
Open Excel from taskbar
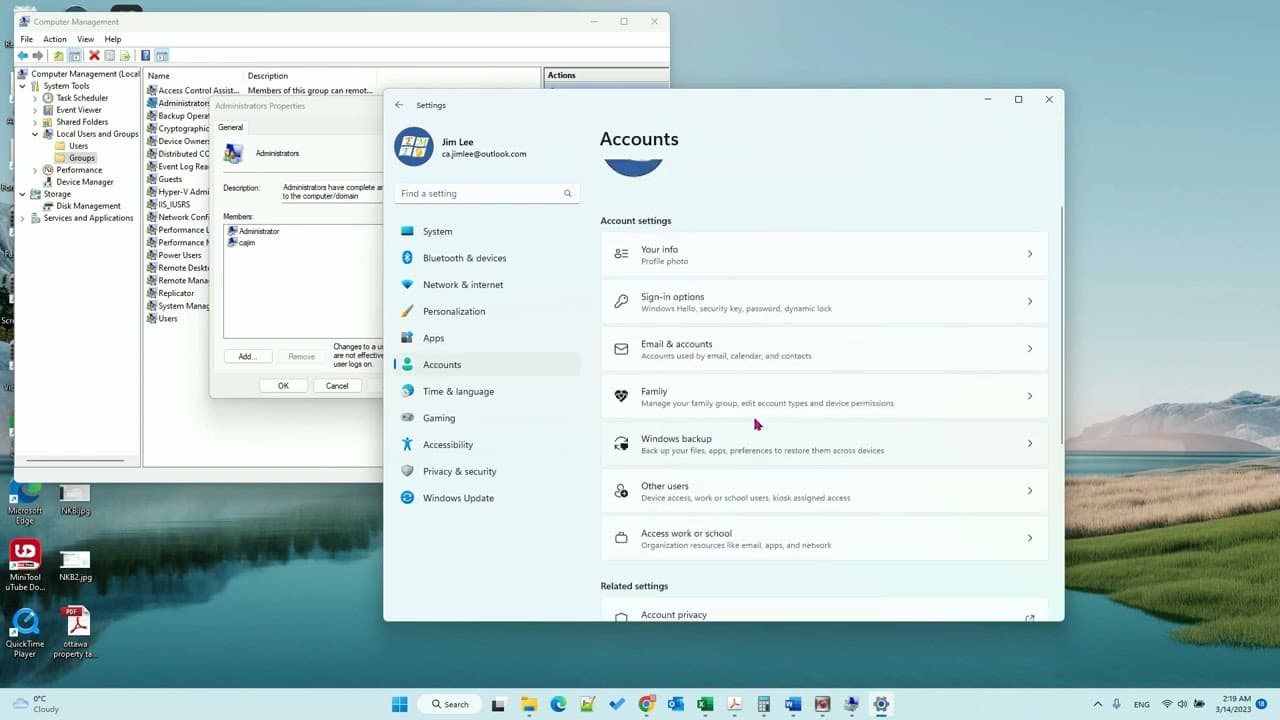705,704
